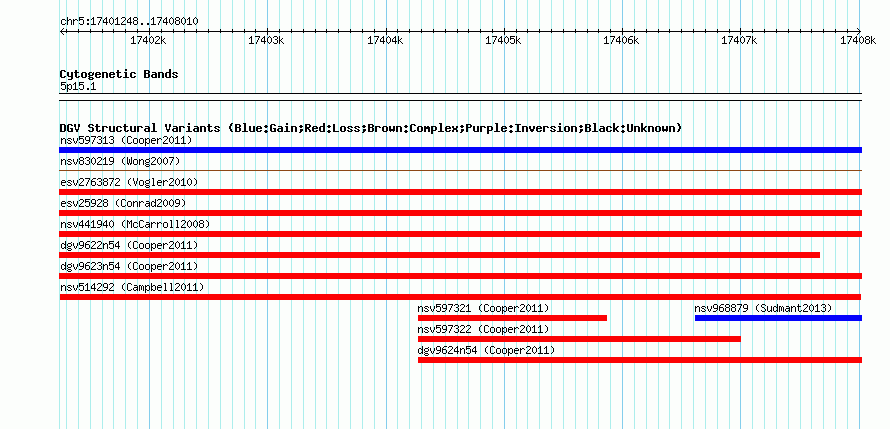
Task: Click the red nsv441940 loss bar
Action: point(460,234)
